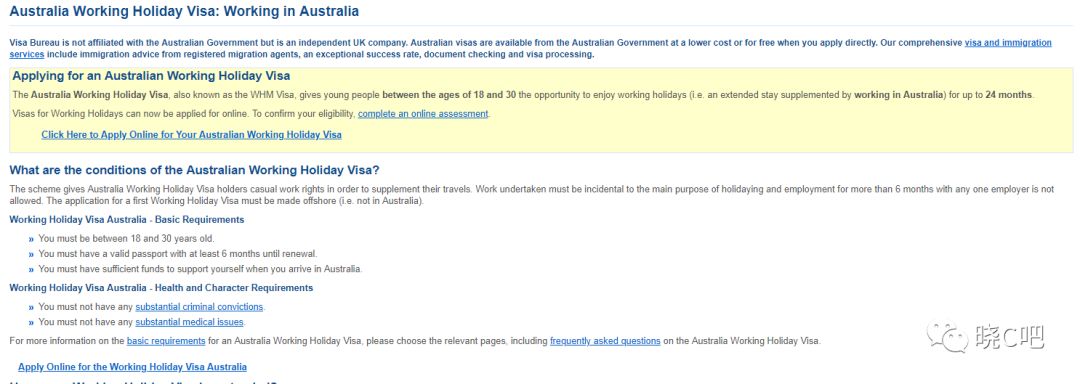1080x384 pixels.
Task: Open the 'frequently asked questions' link
Action: [x=605, y=341]
